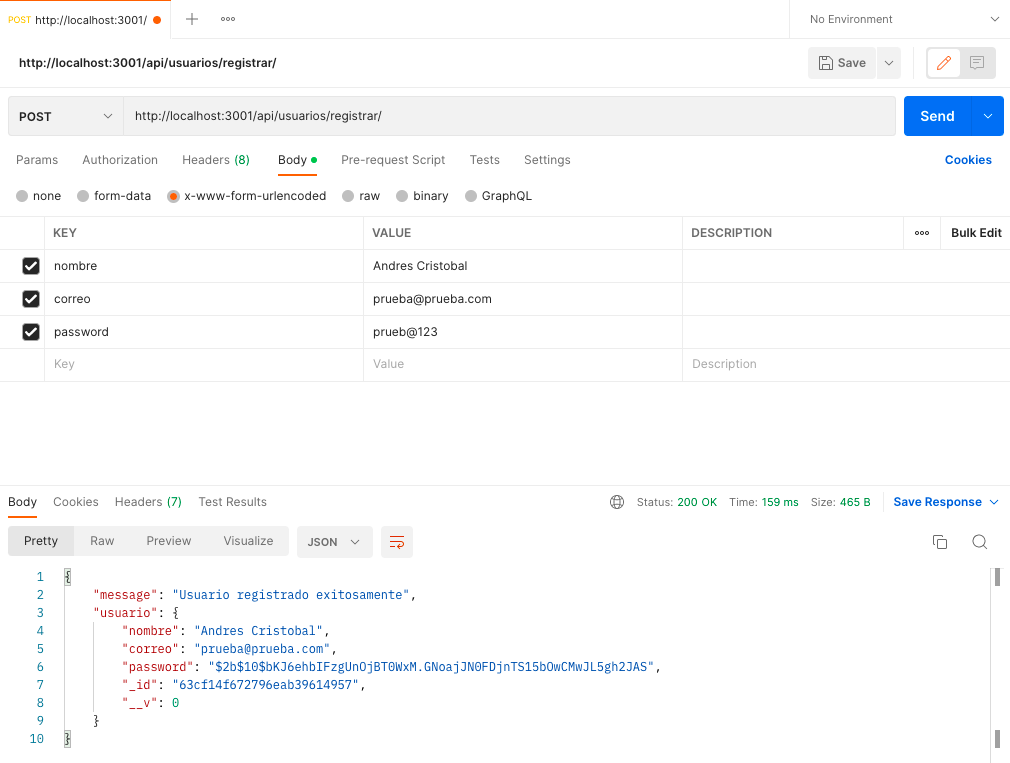Uncheck the correo parameter checkbox
The height and width of the screenshot is (763, 1010).
click(31, 299)
